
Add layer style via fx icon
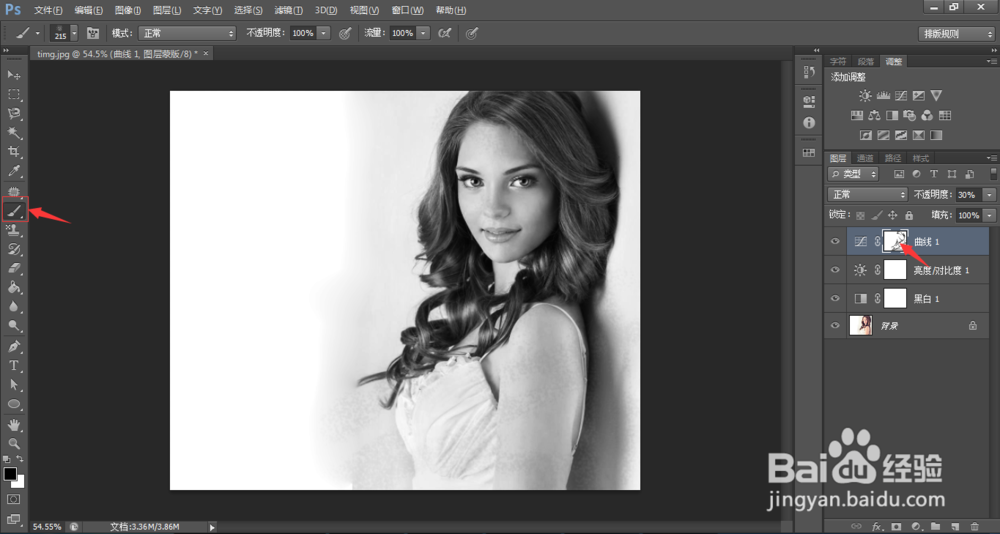tap(878, 526)
